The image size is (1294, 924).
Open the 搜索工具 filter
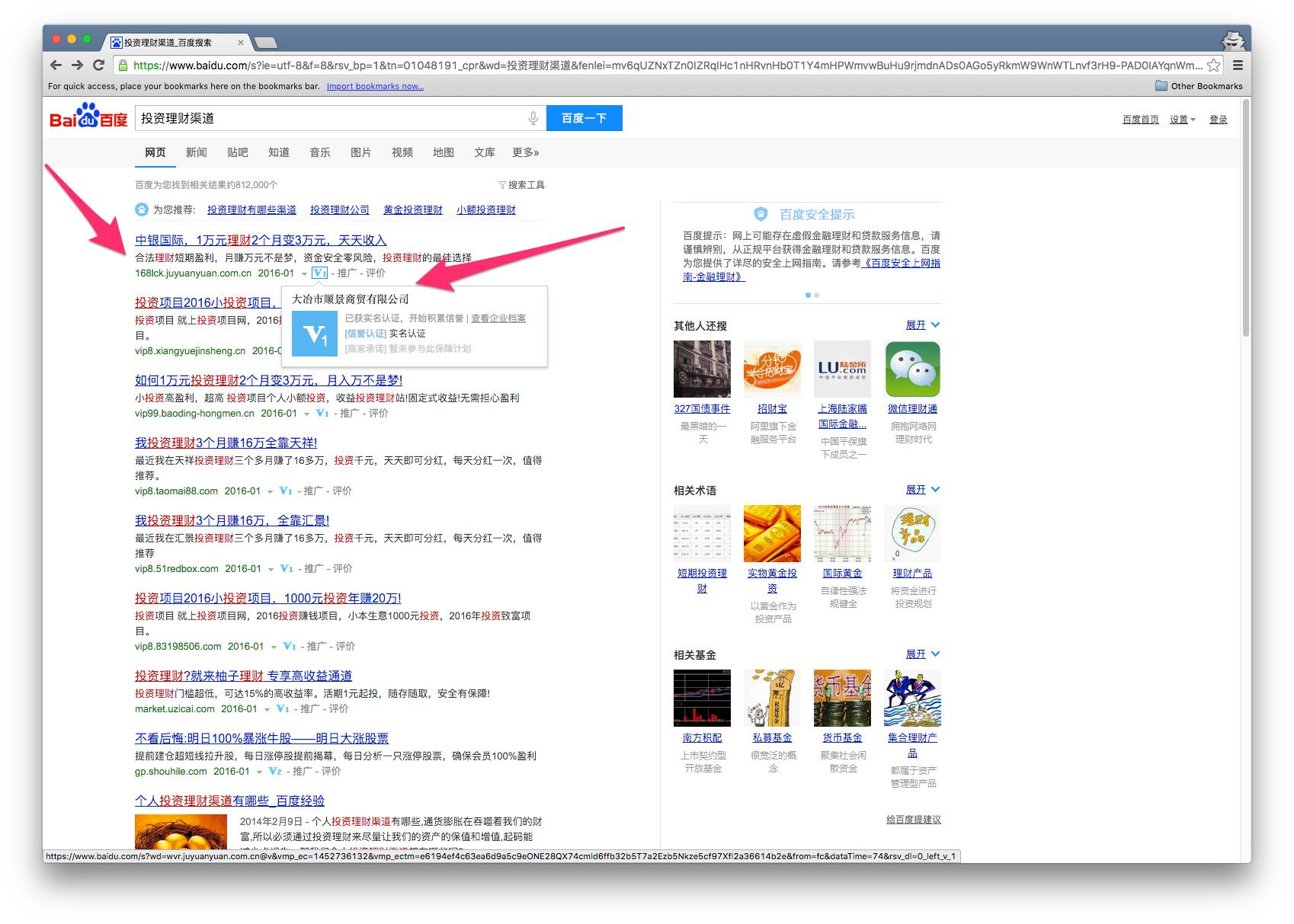[x=521, y=185]
